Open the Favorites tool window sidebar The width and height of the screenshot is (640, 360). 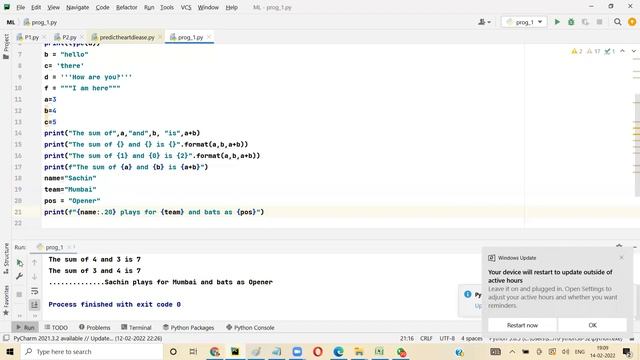(6, 300)
